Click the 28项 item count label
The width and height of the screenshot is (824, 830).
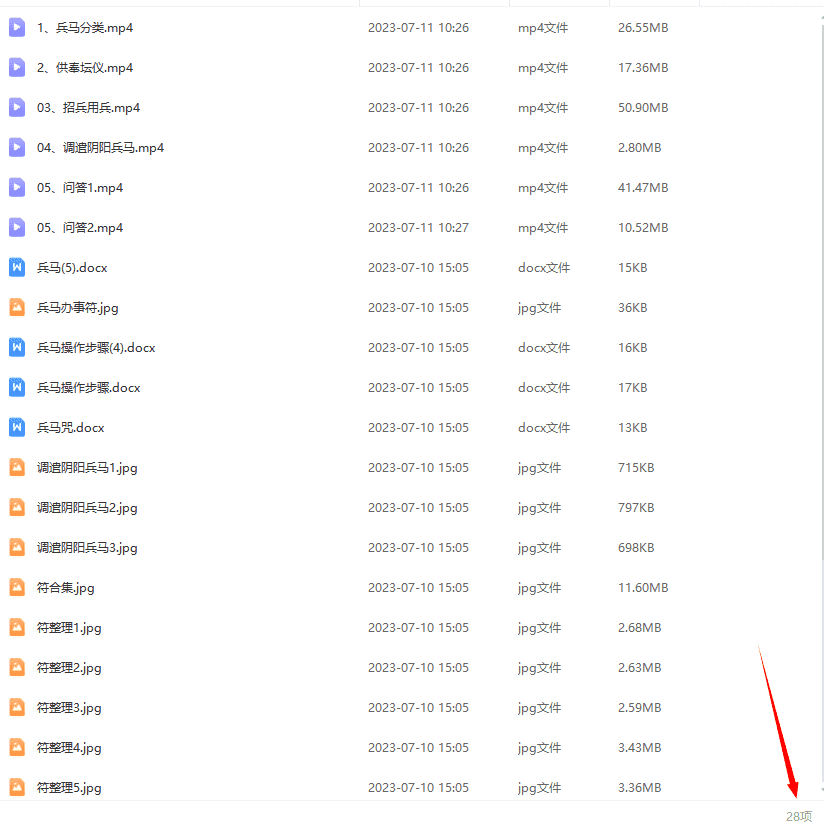coord(799,816)
